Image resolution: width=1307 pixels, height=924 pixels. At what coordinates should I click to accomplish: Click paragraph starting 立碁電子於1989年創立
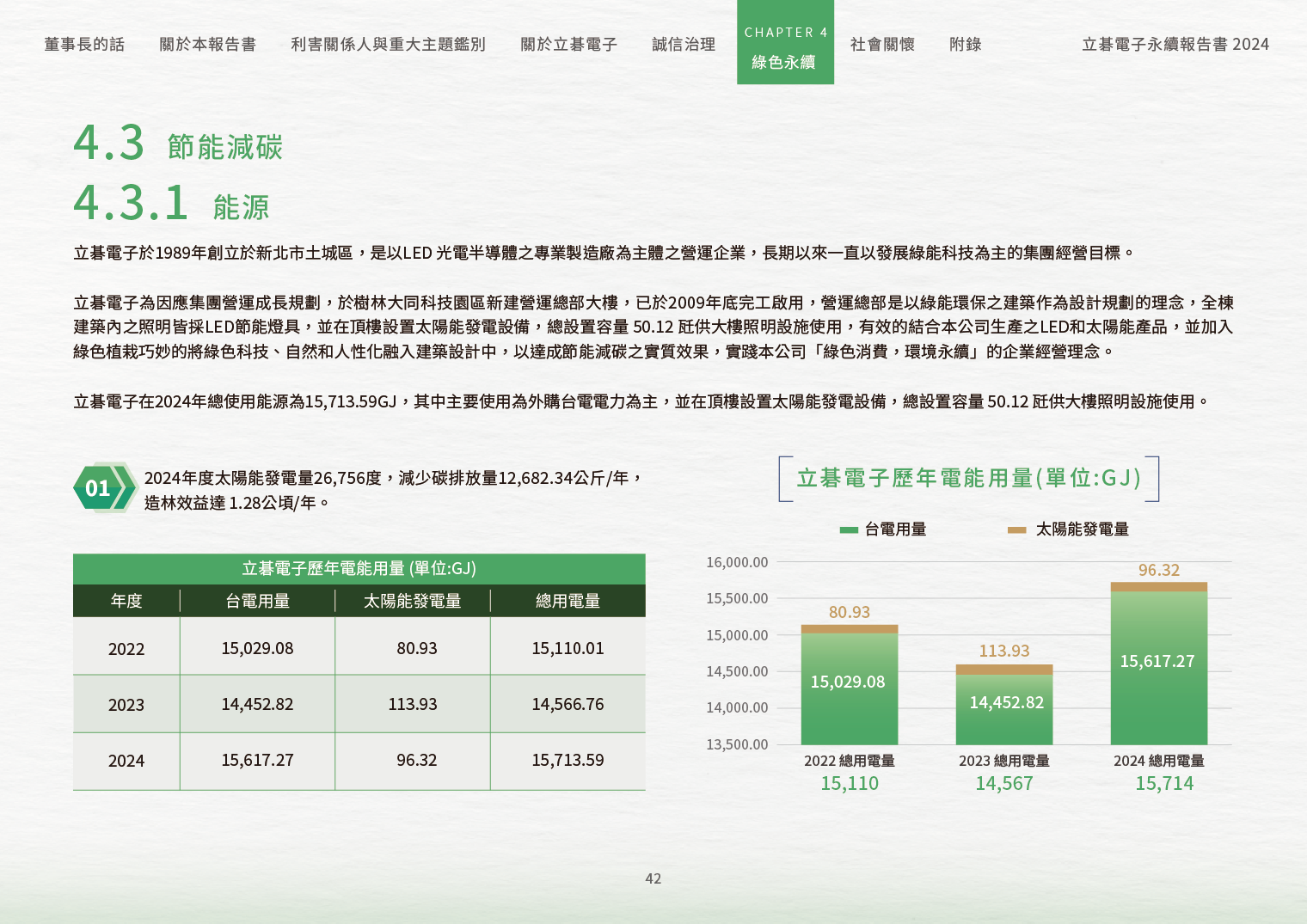(x=604, y=253)
